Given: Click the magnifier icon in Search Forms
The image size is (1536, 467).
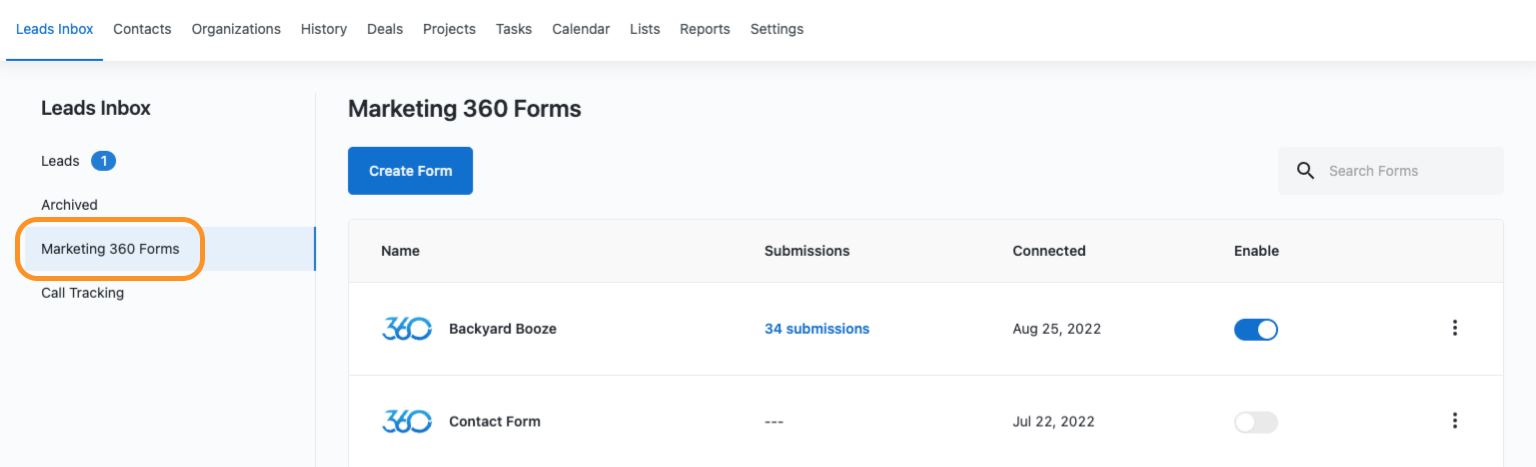Looking at the screenshot, I should tap(1305, 171).
